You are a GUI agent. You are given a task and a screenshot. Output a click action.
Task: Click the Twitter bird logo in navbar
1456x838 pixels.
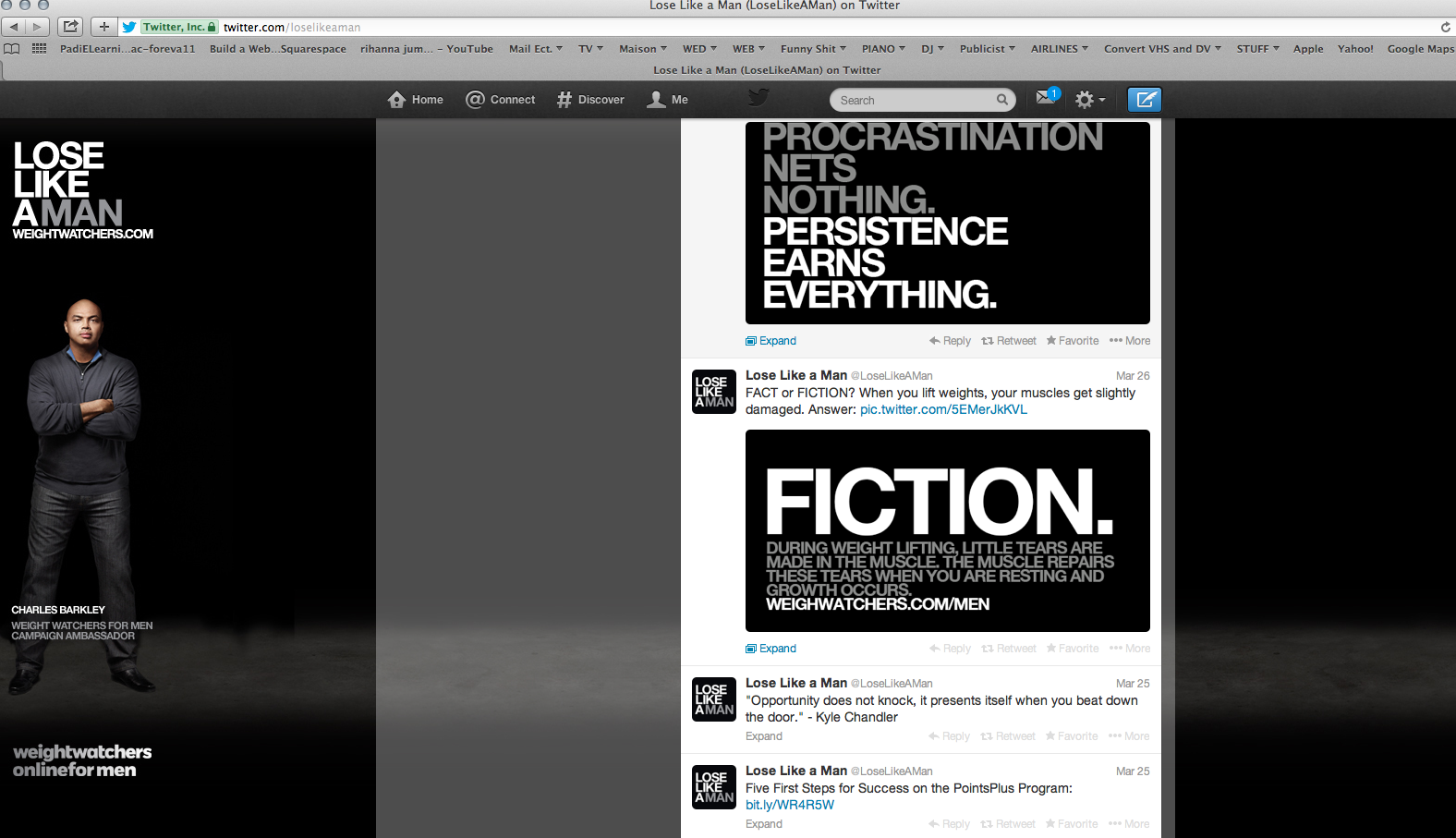click(758, 98)
